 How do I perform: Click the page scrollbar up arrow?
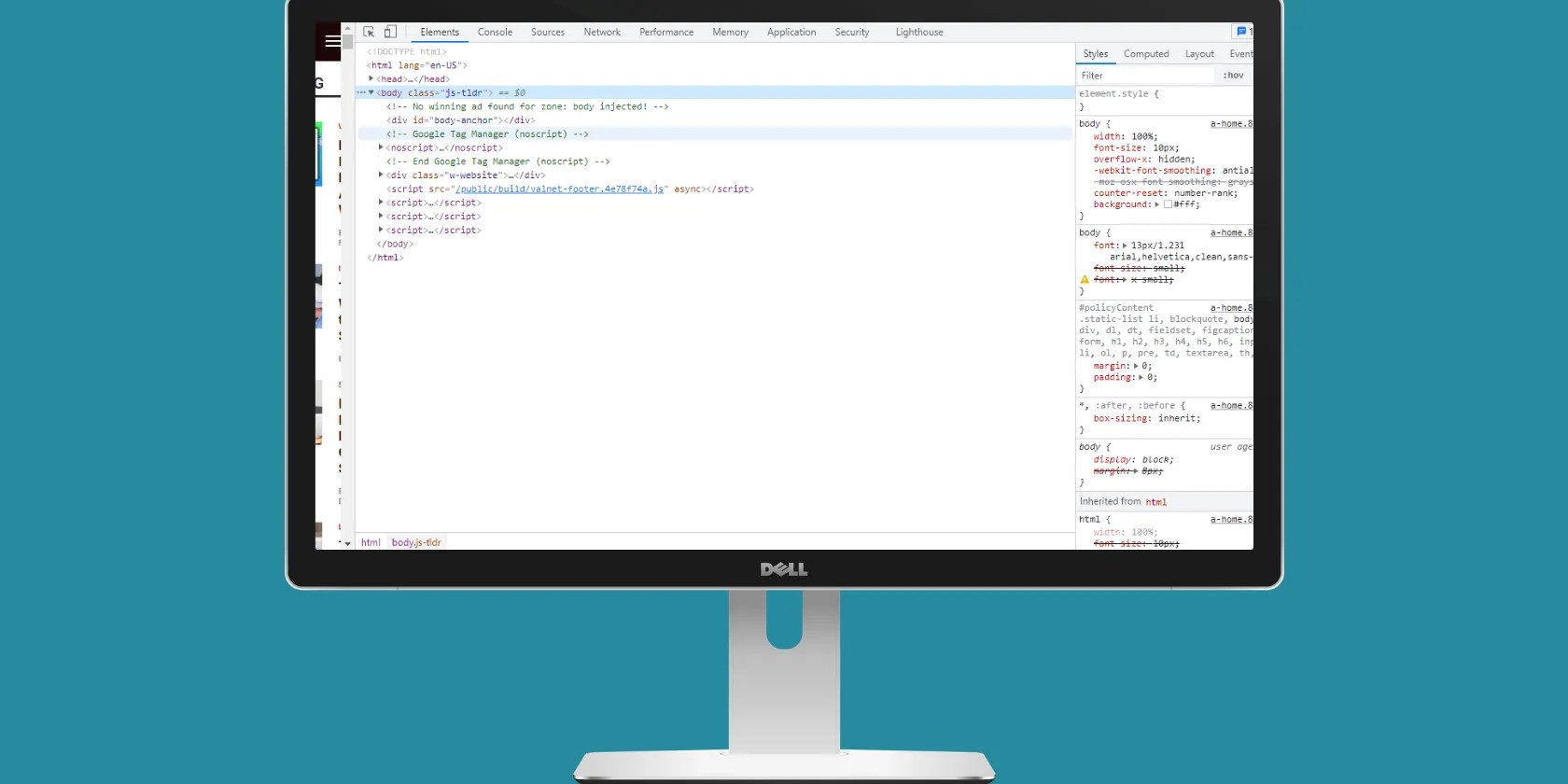coord(347,28)
